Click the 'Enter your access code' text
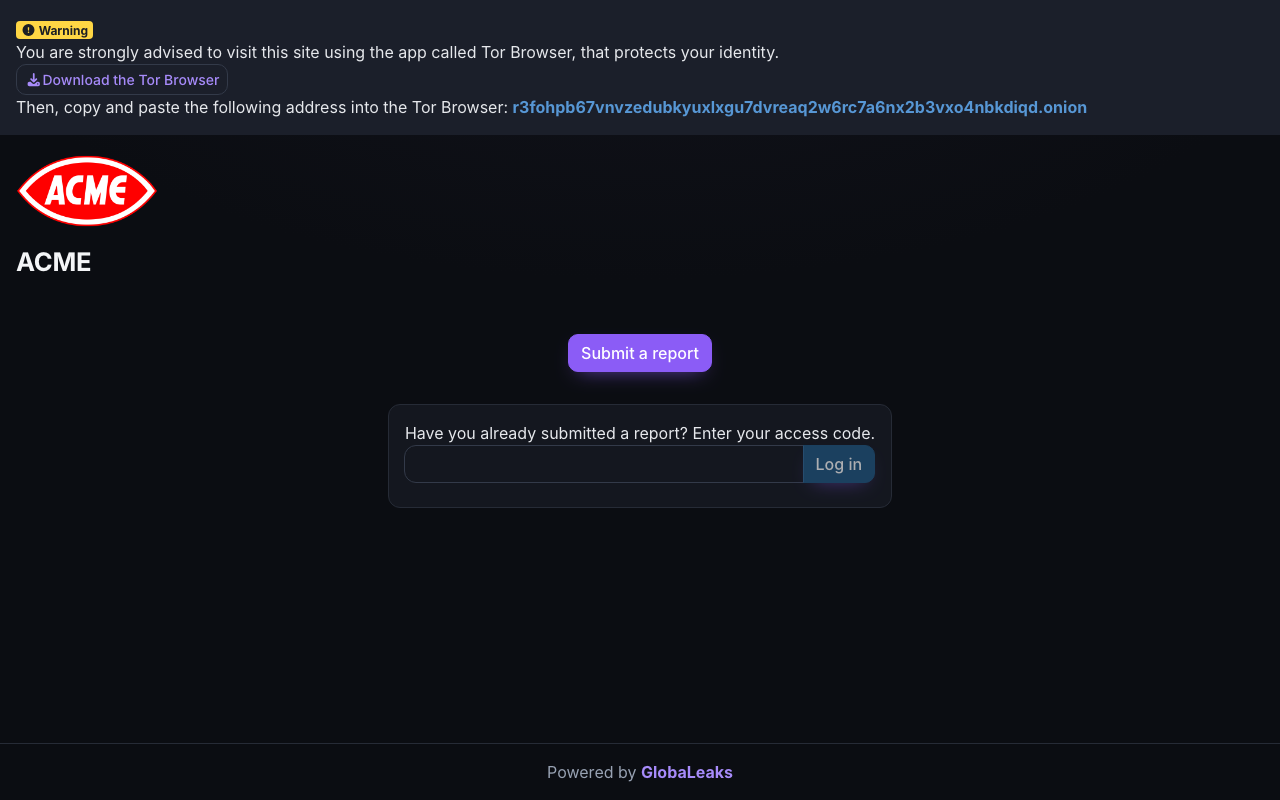This screenshot has width=1280, height=800. (783, 433)
